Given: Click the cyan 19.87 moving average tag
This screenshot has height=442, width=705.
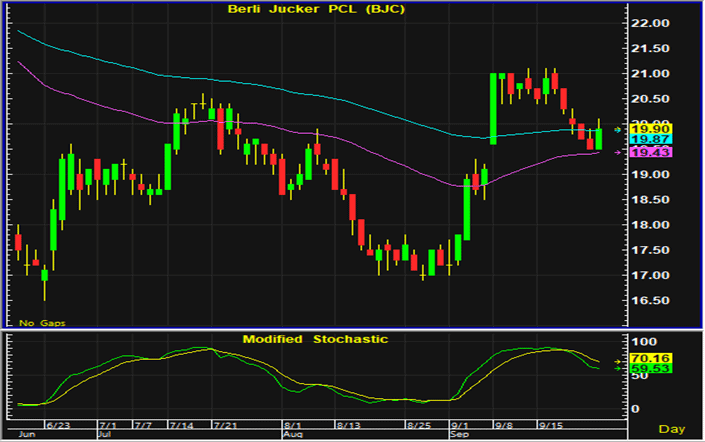Looking at the screenshot, I should (x=654, y=141).
